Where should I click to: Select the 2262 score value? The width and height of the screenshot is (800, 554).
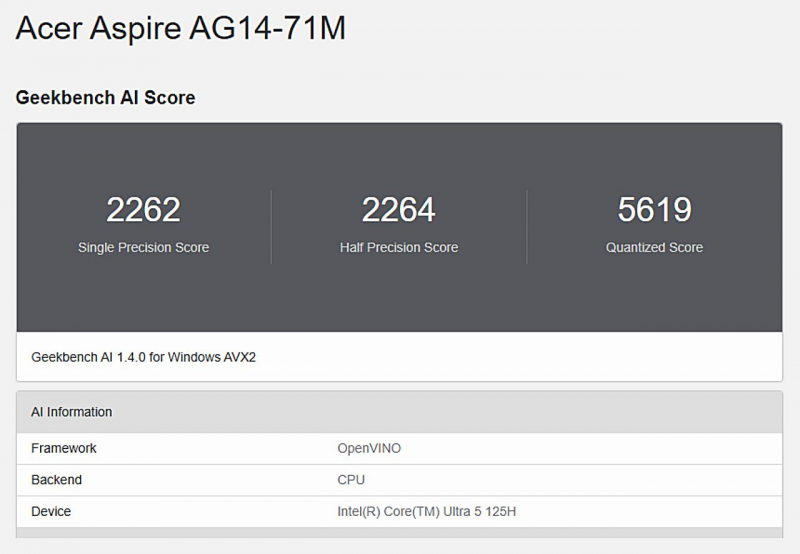tap(143, 210)
